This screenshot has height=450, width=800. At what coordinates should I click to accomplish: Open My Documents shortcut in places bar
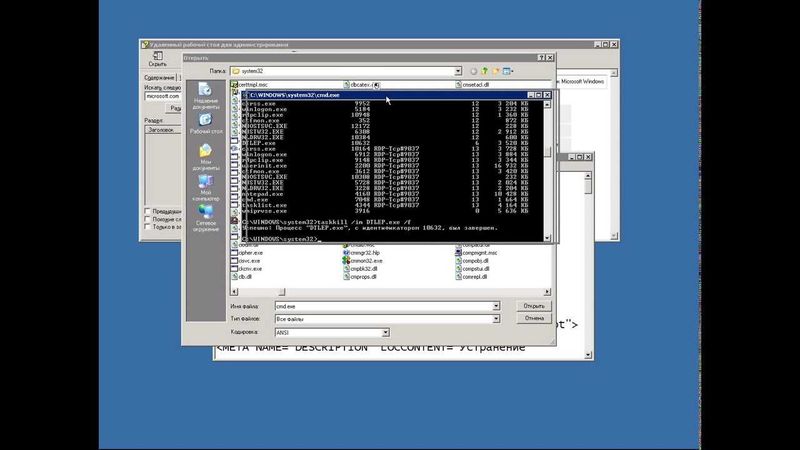[x=206, y=157]
